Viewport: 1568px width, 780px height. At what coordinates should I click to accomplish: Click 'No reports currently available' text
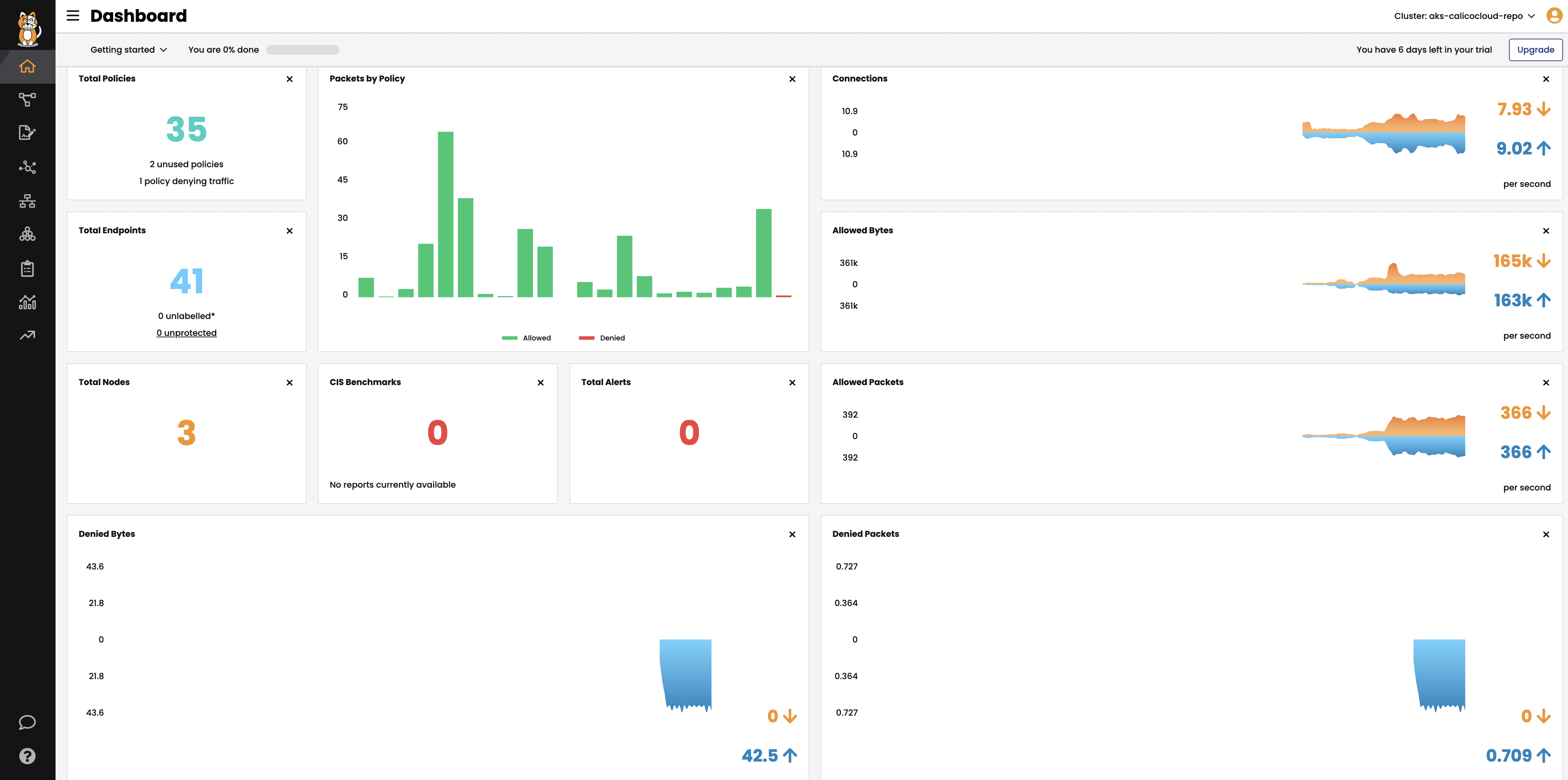click(x=393, y=485)
